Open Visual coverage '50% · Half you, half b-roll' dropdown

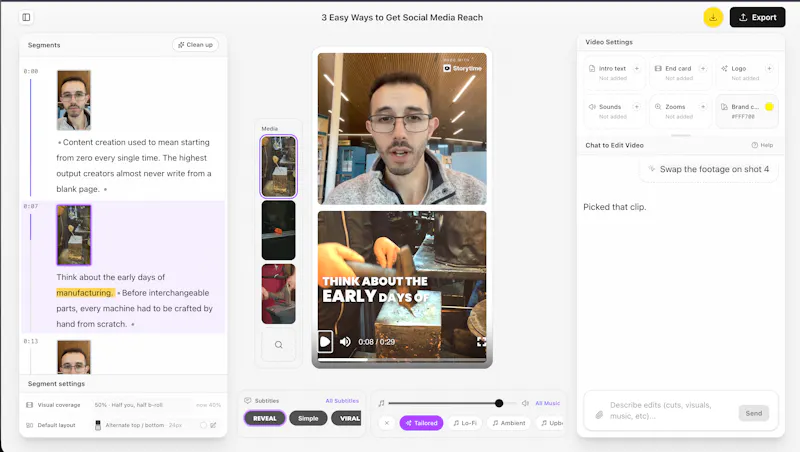[143, 405]
